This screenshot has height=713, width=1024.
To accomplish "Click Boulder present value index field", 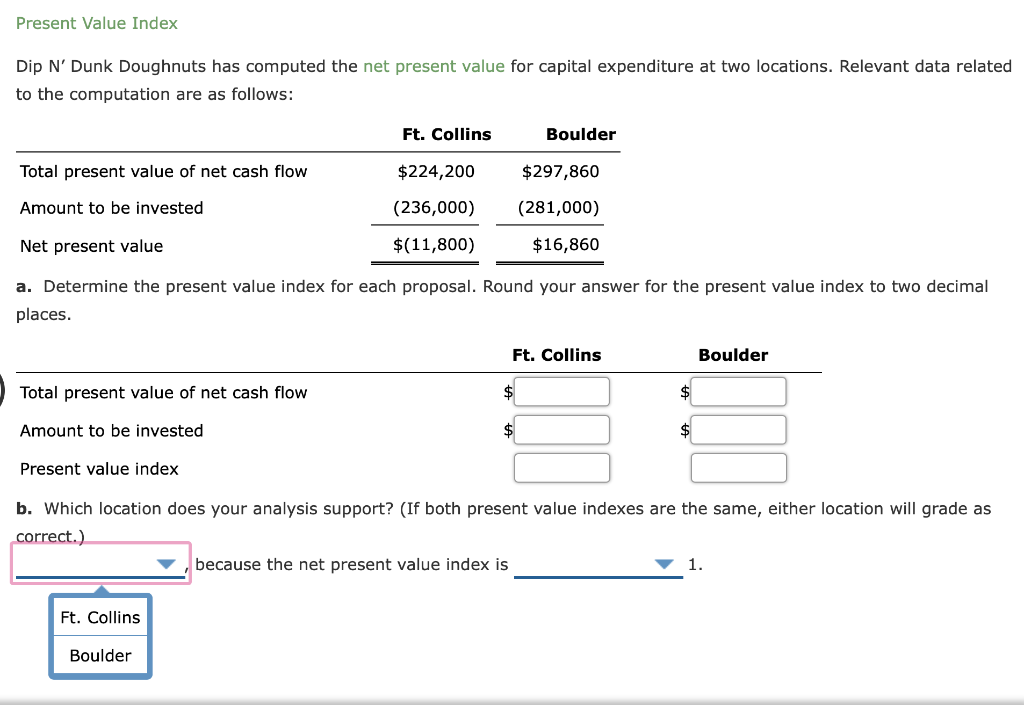I will [x=739, y=467].
